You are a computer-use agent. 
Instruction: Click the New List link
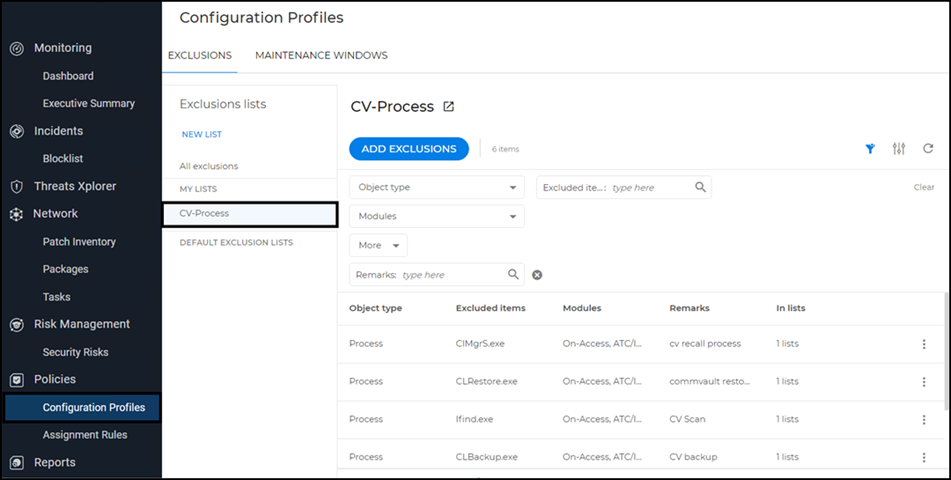(201, 134)
